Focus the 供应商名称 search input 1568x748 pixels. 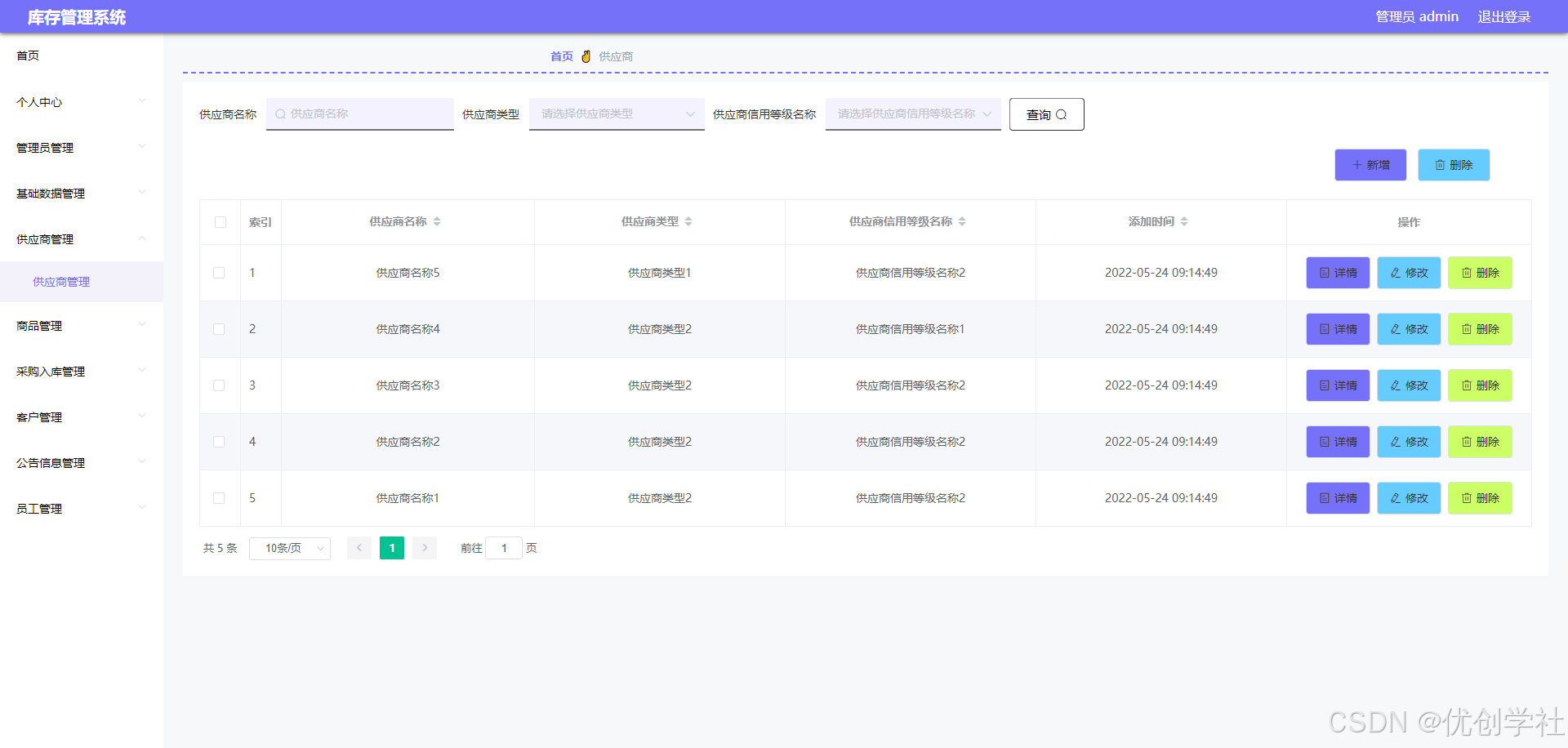360,114
